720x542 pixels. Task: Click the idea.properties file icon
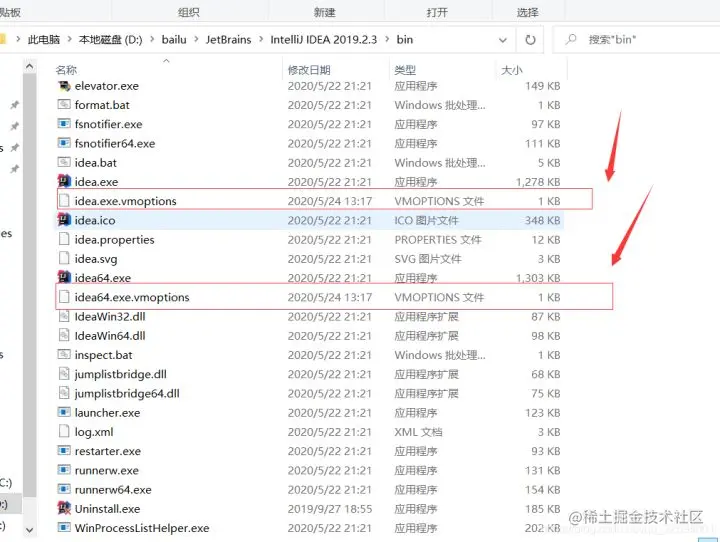[x=64, y=239]
